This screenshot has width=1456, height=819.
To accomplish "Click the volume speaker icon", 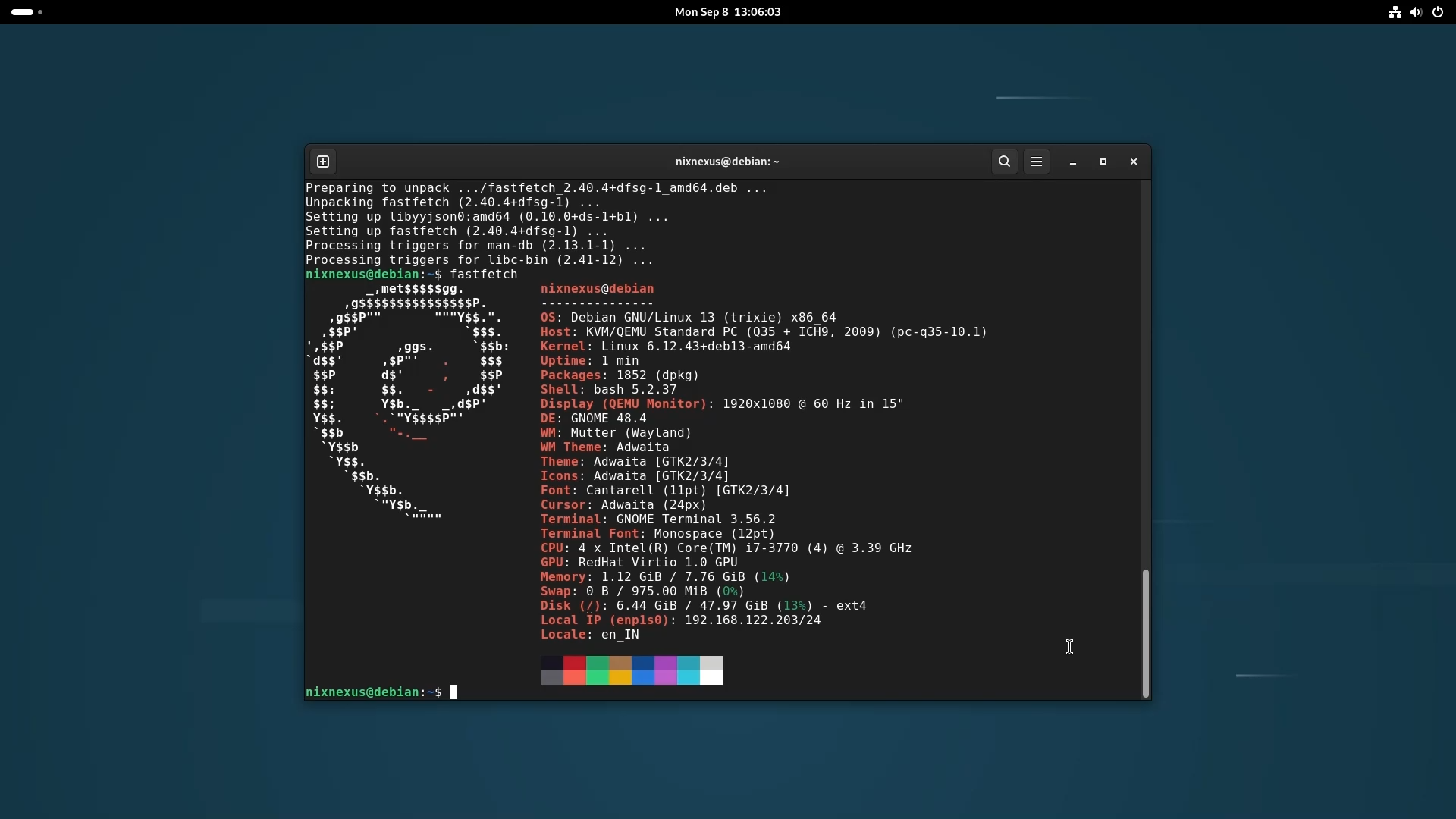I will 1417,12.
